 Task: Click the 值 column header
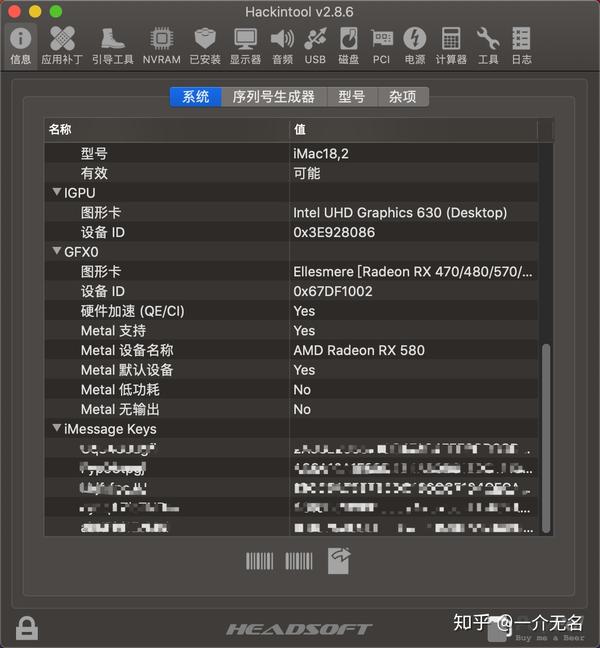[413, 129]
